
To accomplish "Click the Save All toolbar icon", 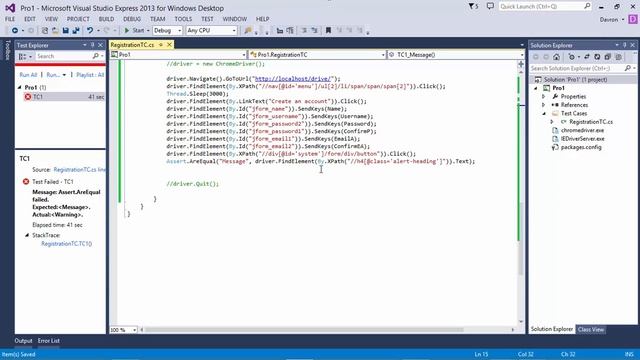I will coord(76,31).
